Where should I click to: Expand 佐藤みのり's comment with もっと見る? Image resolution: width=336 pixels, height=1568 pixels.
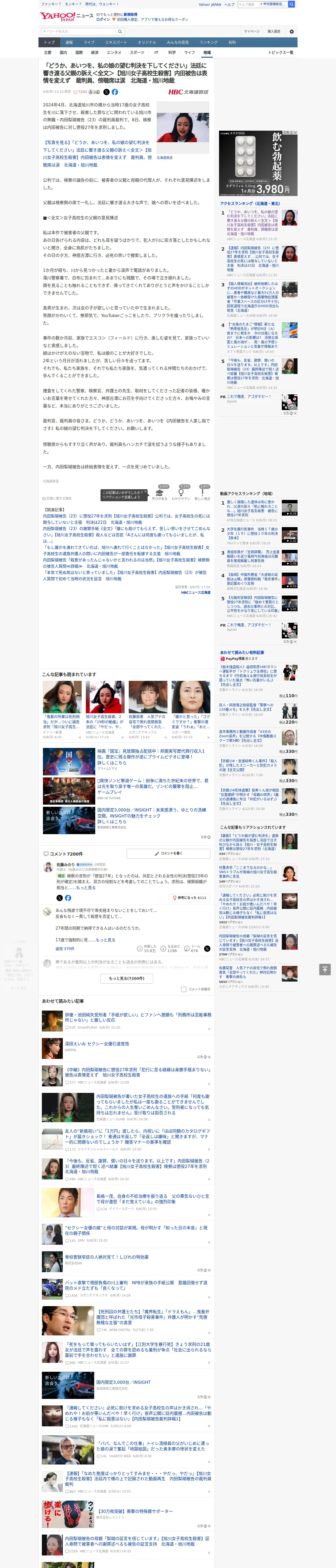(x=86, y=887)
